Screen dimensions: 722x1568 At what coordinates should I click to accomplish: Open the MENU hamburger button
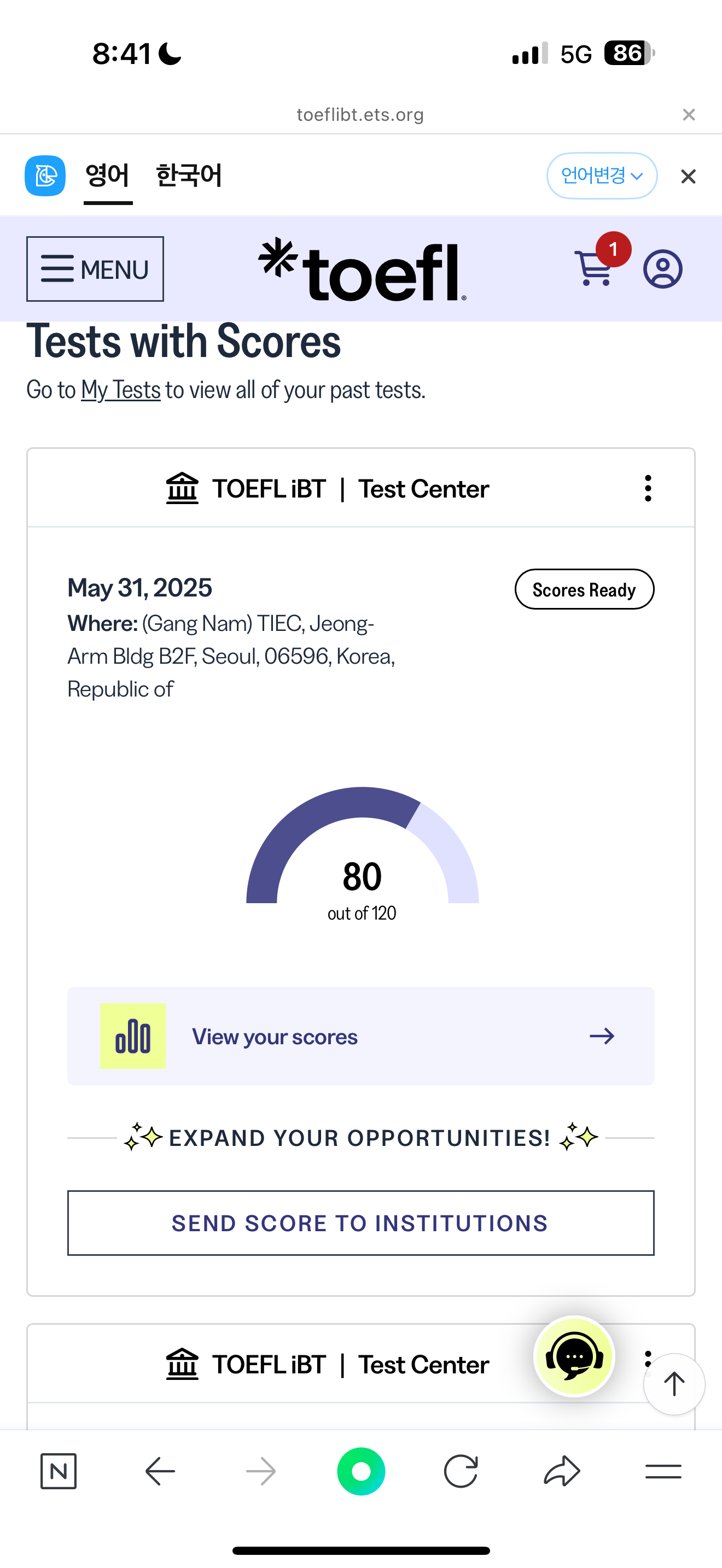tap(95, 269)
